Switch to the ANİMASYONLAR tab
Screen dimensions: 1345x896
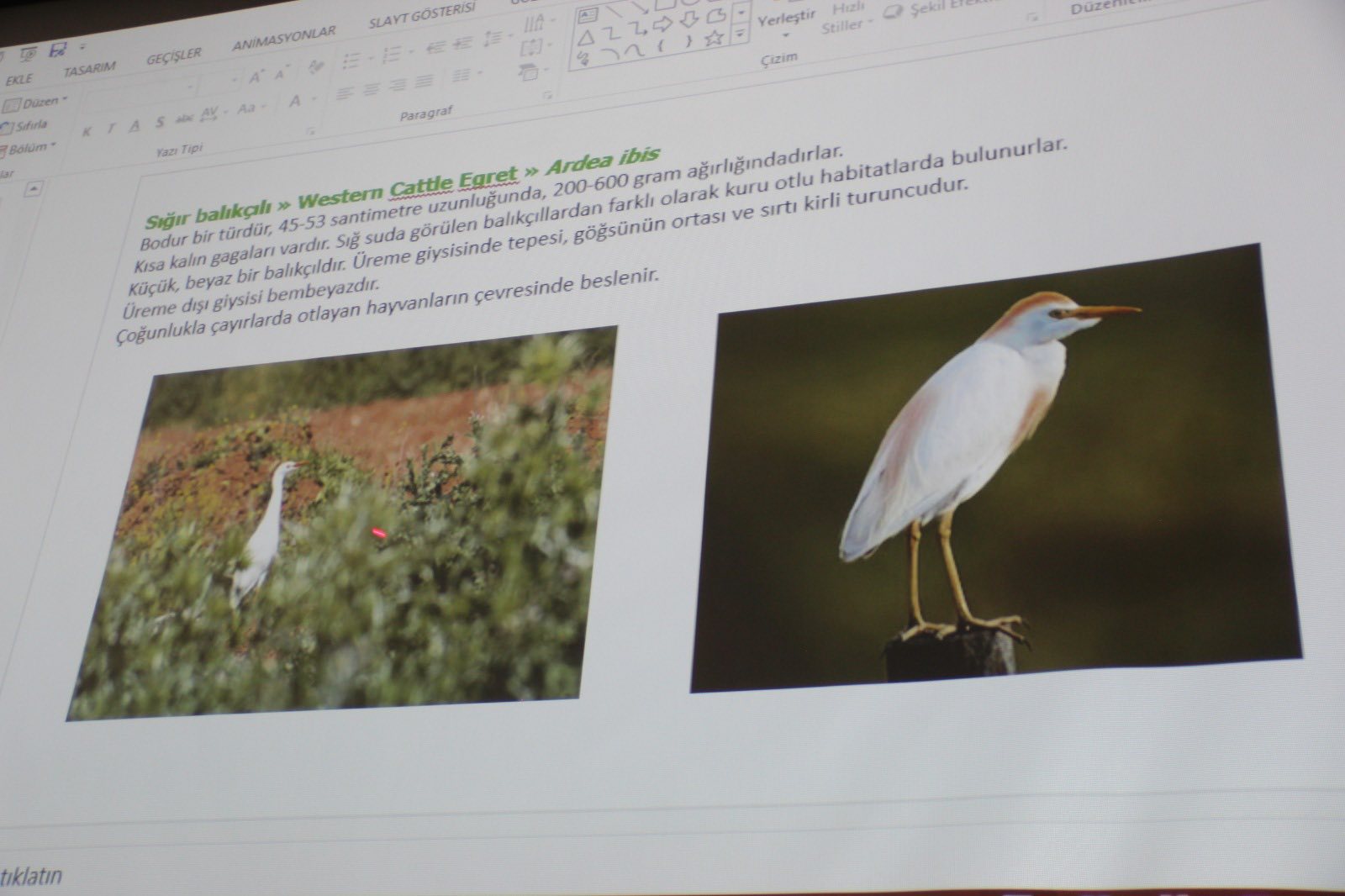click(x=284, y=40)
